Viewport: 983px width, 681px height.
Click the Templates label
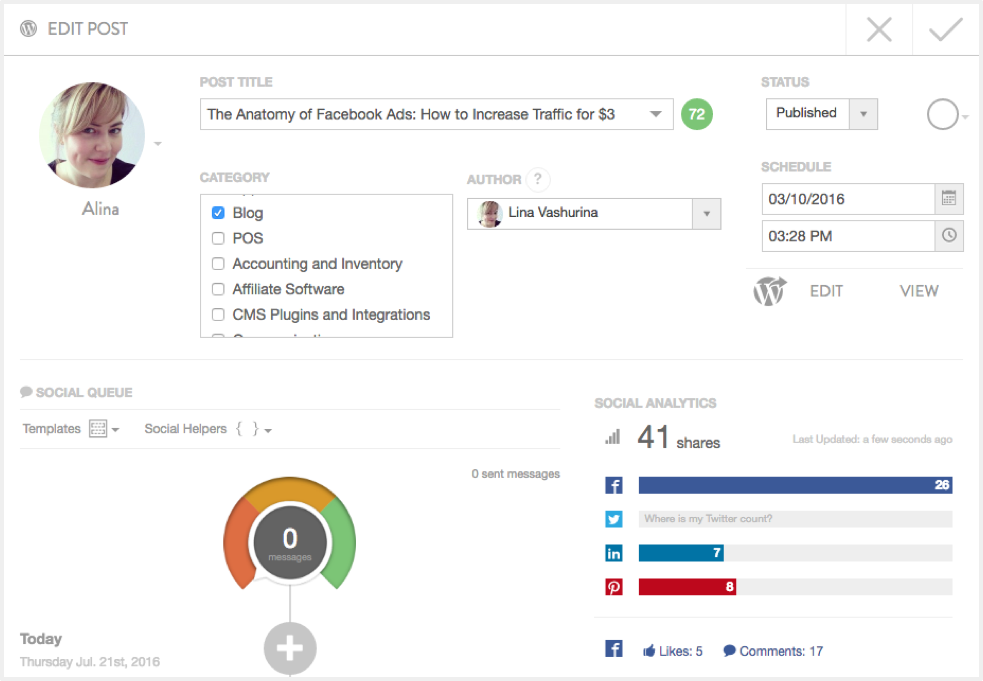[51, 429]
